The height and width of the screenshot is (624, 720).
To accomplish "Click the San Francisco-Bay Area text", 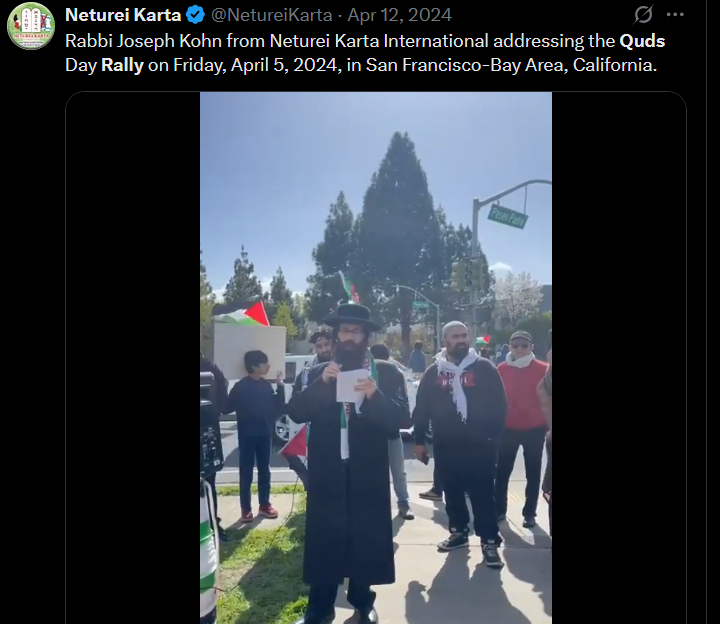I will [x=462, y=65].
